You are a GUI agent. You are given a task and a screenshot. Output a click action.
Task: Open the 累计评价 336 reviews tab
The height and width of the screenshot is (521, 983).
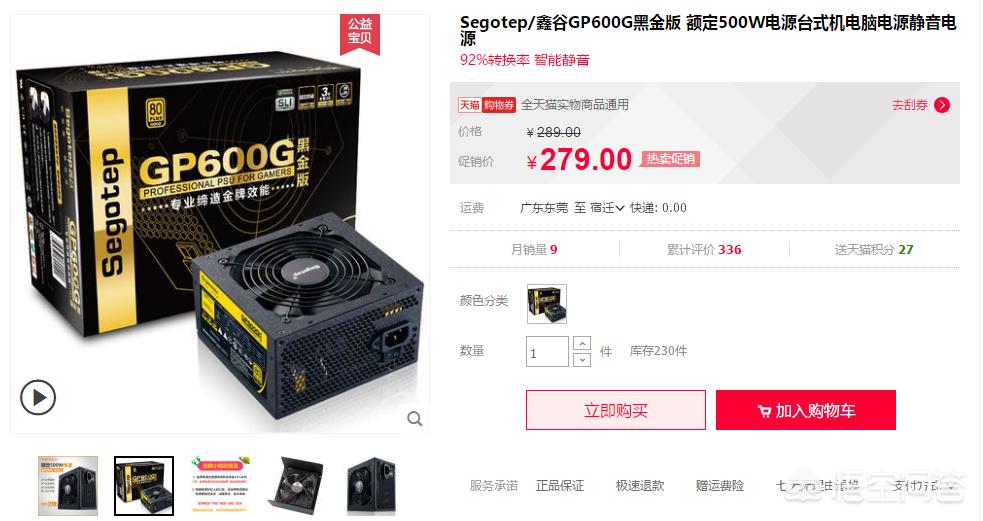tap(704, 250)
